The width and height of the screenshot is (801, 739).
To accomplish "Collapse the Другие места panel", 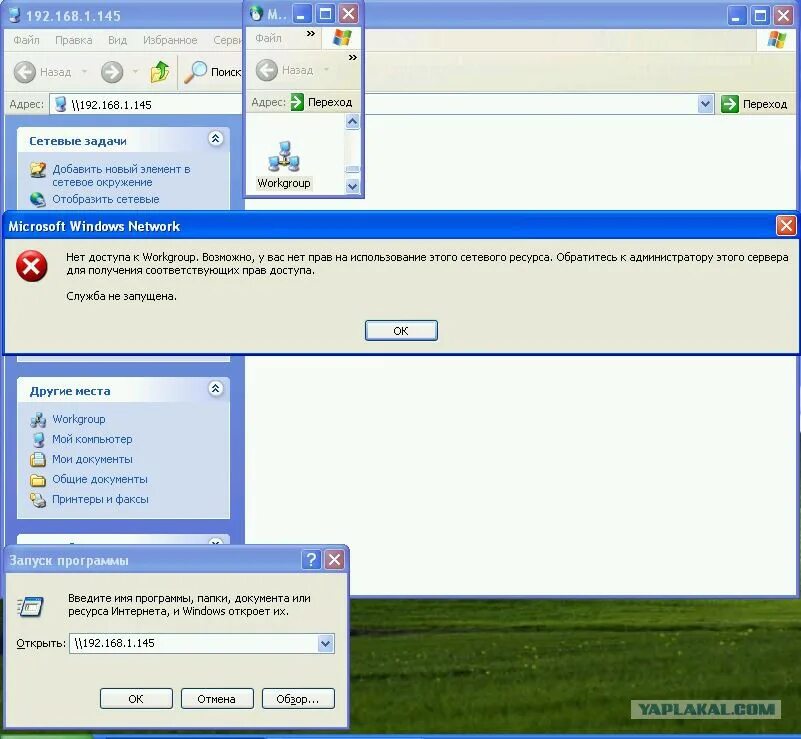I will [x=216, y=389].
